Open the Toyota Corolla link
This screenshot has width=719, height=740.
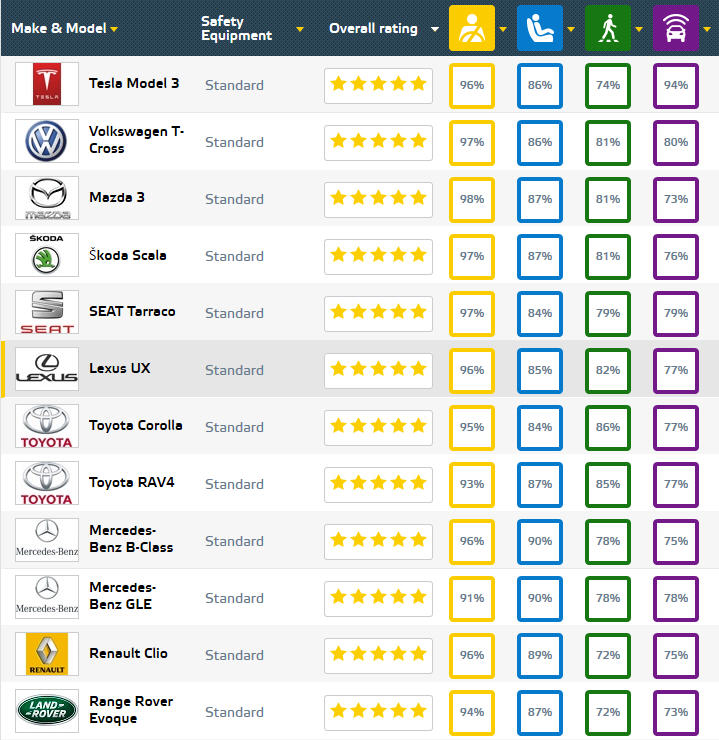135,425
